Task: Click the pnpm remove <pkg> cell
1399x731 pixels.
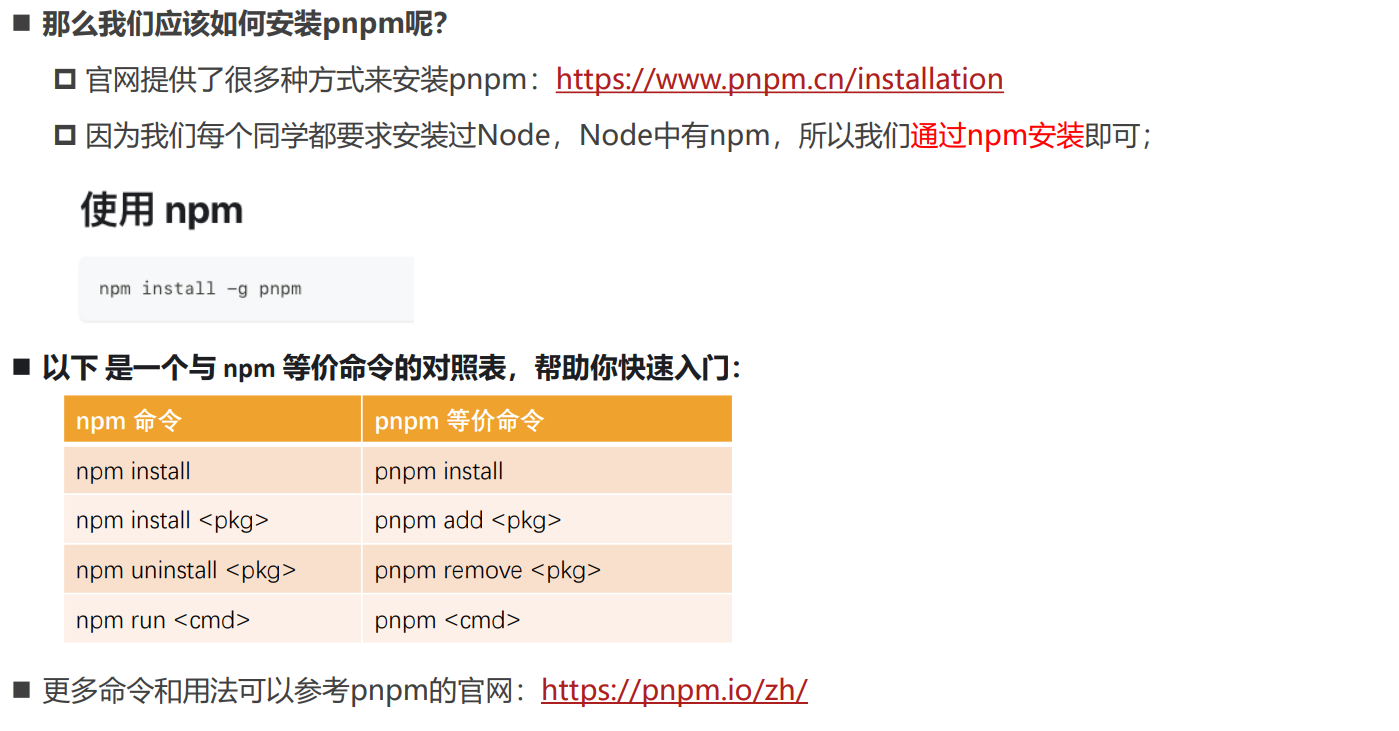Action: point(547,569)
